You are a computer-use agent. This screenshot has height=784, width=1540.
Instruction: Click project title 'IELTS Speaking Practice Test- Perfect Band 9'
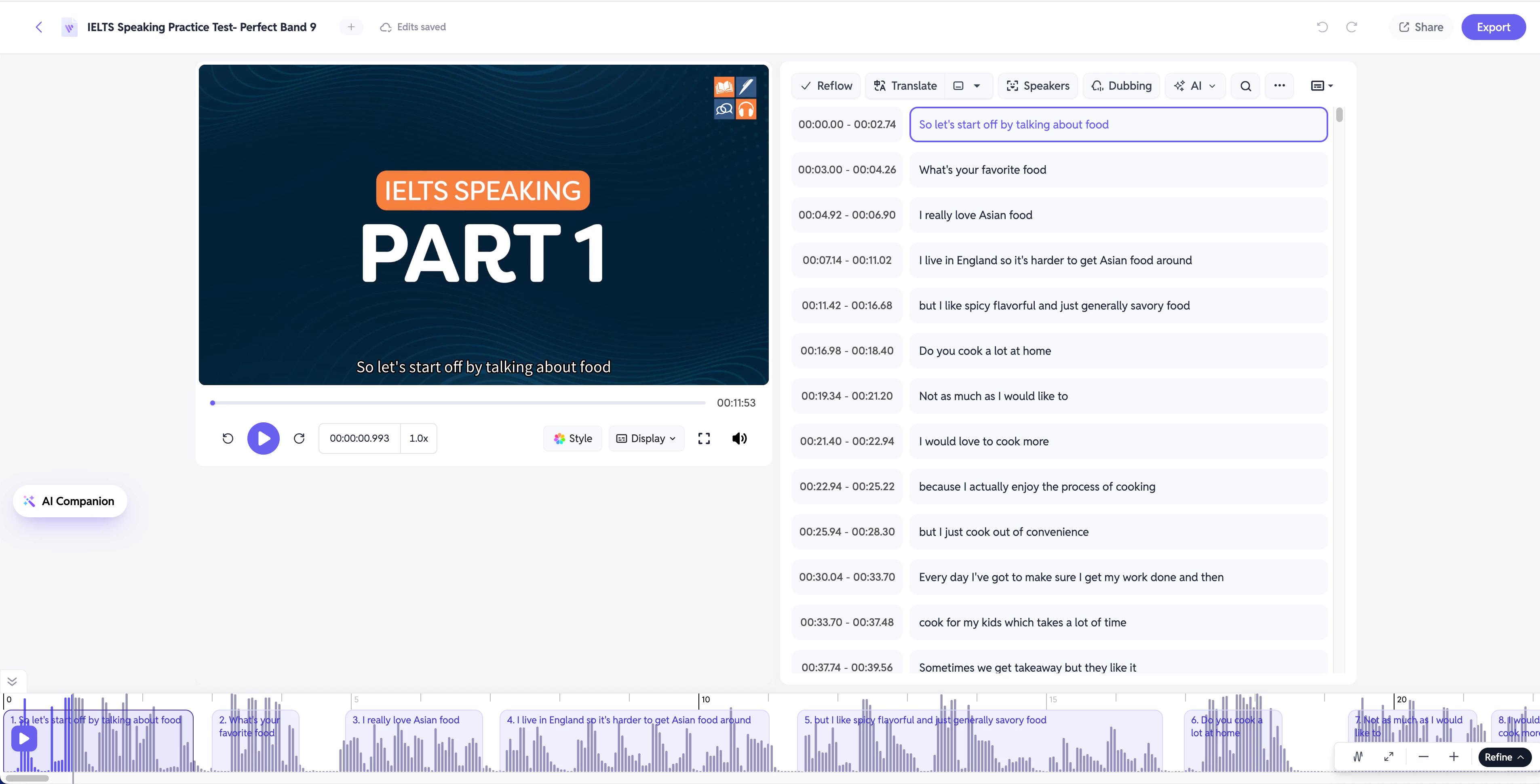201,27
